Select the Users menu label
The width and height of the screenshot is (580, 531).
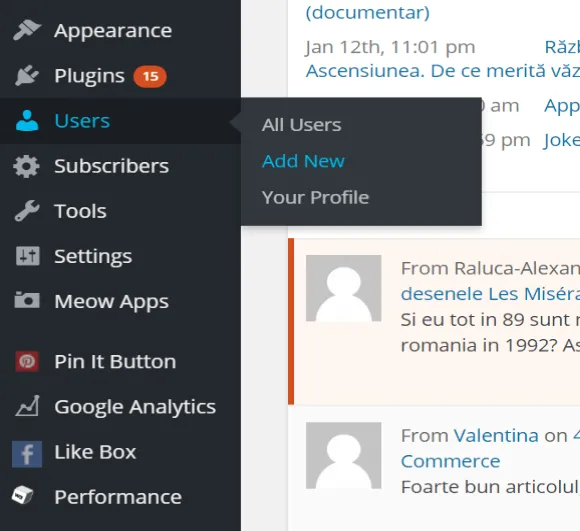tap(82, 121)
